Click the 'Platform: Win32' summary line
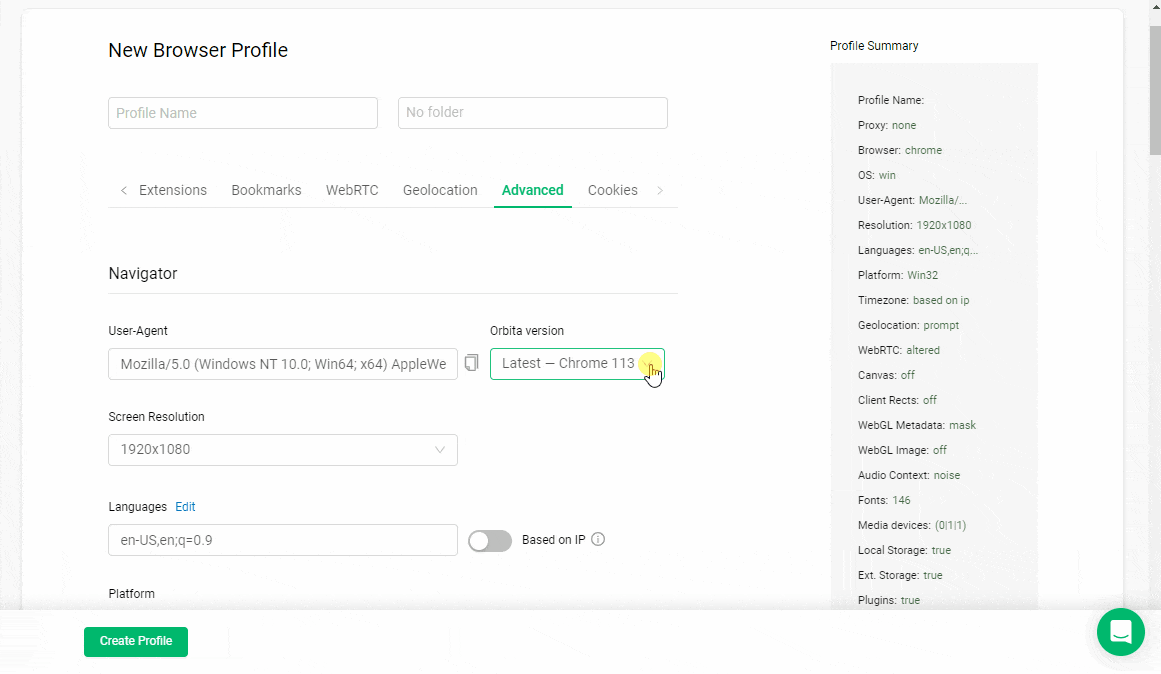This screenshot has width=1161, height=674. (897, 275)
